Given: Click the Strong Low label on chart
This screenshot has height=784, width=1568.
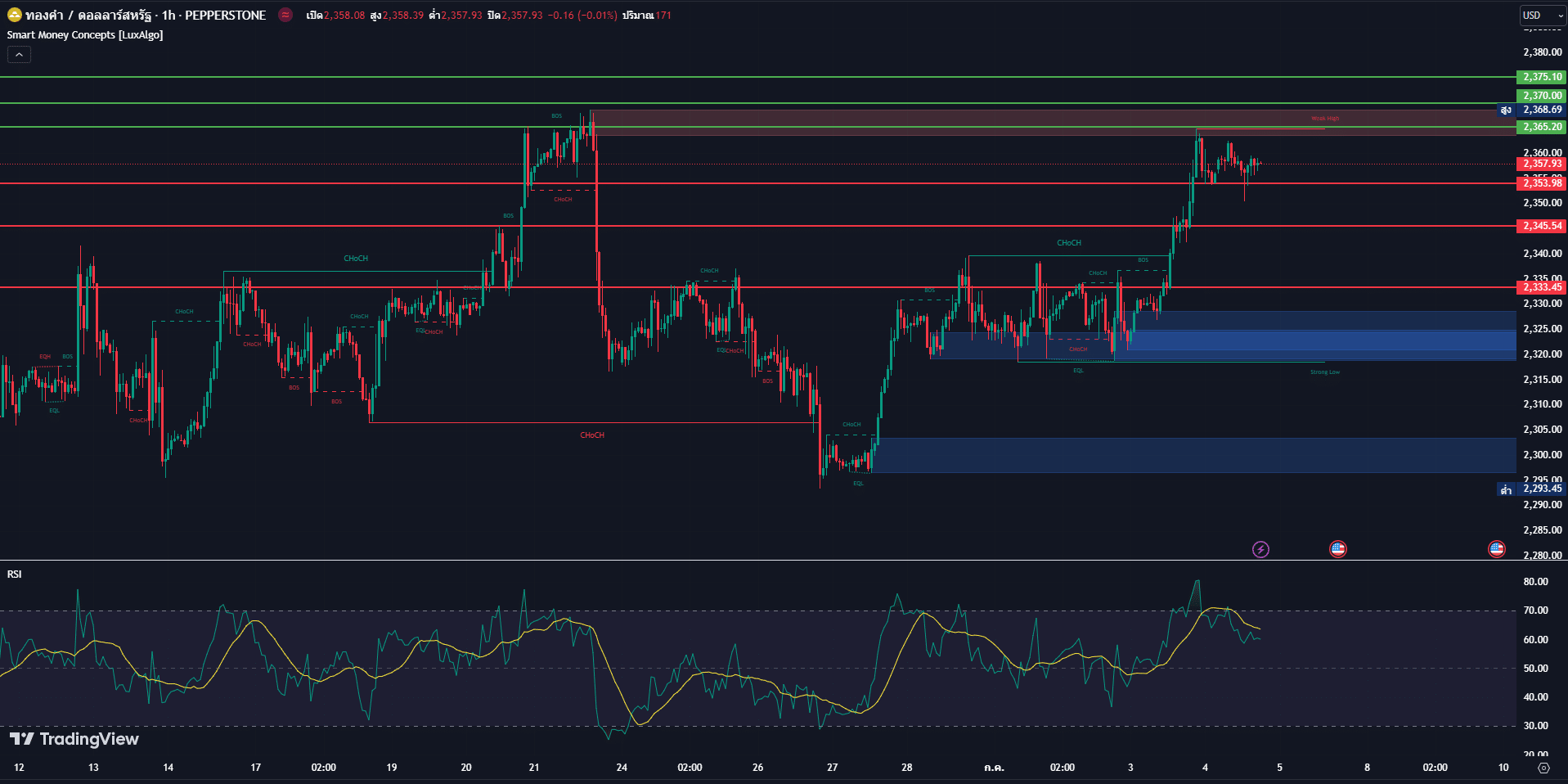Looking at the screenshot, I should click(x=1325, y=372).
